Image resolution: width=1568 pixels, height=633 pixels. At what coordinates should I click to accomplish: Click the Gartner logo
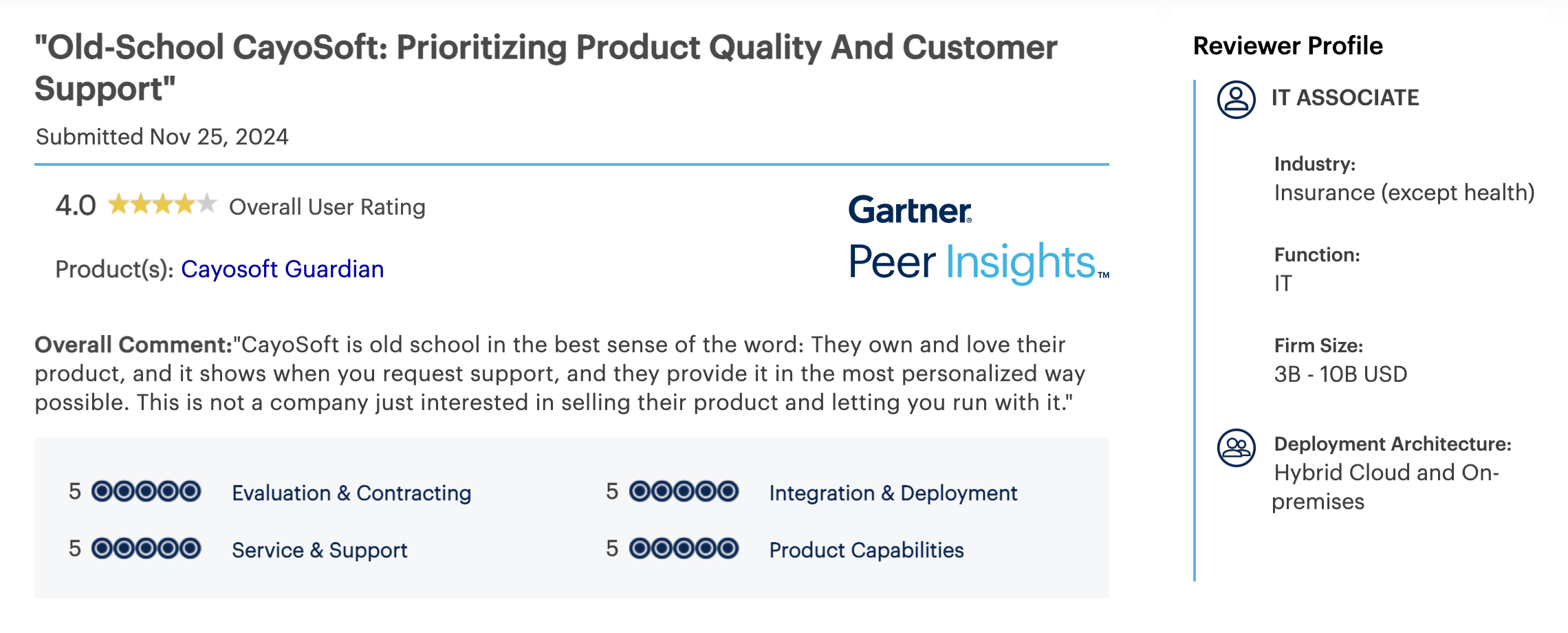[x=909, y=210]
